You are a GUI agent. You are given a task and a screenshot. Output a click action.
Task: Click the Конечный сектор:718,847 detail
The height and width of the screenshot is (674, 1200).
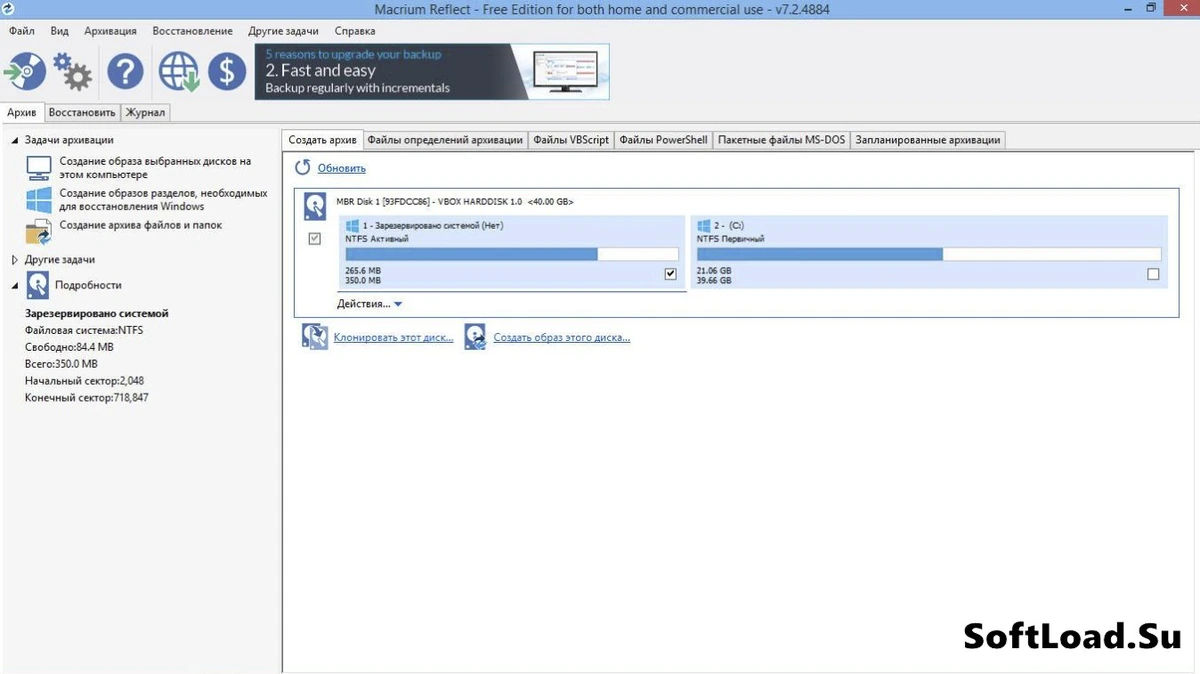coord(87,398)
